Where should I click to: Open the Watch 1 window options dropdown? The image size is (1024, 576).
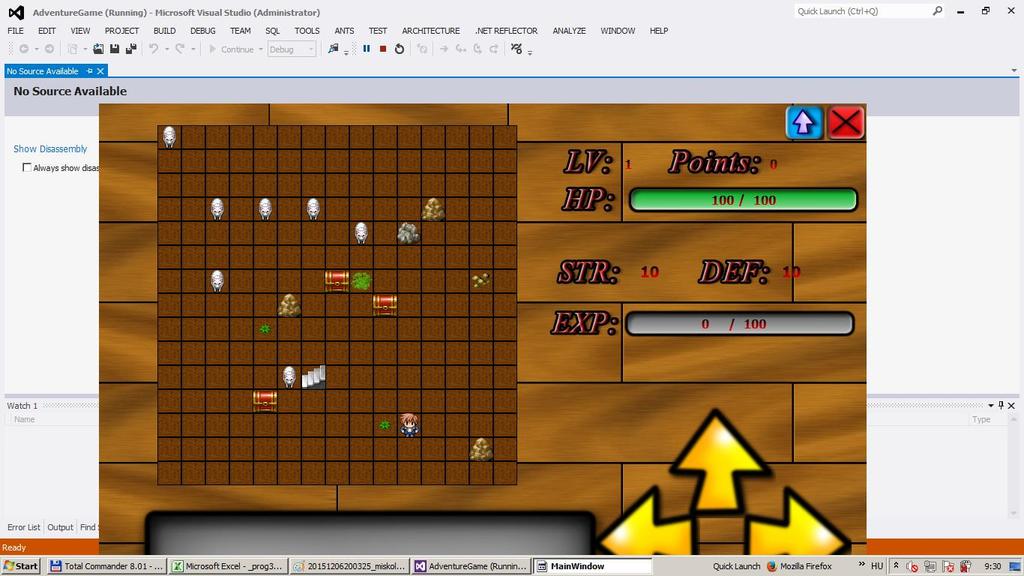991,406
